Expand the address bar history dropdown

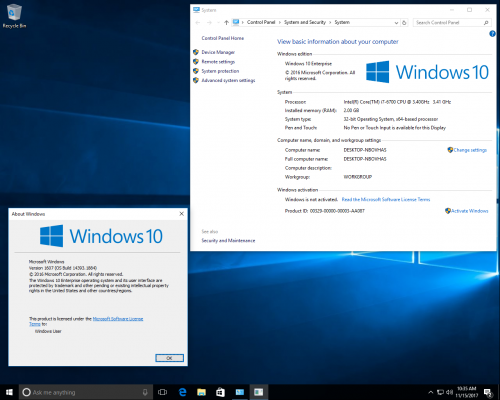point(396,23)
